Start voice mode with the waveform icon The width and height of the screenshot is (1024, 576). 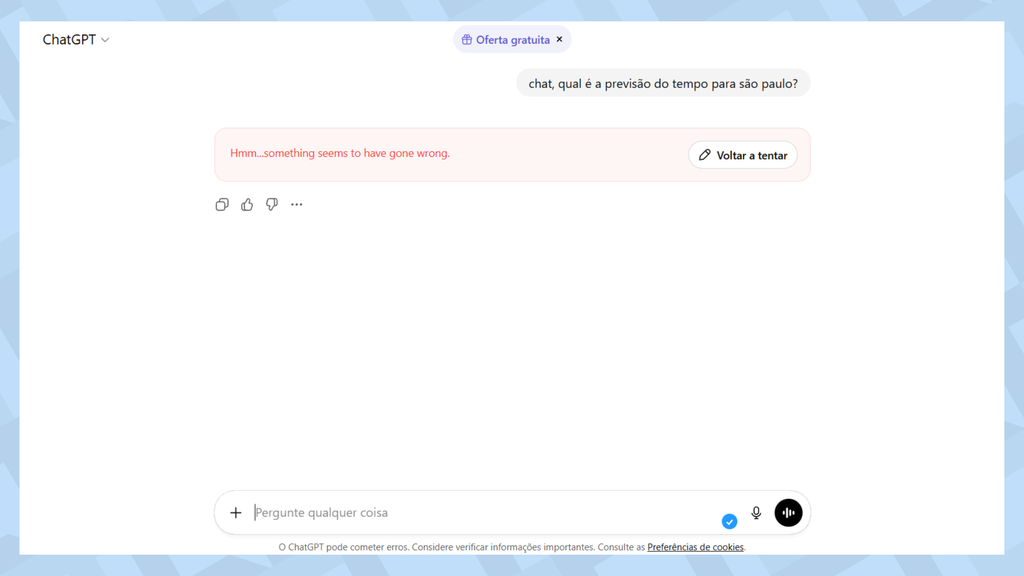point(788,512)
